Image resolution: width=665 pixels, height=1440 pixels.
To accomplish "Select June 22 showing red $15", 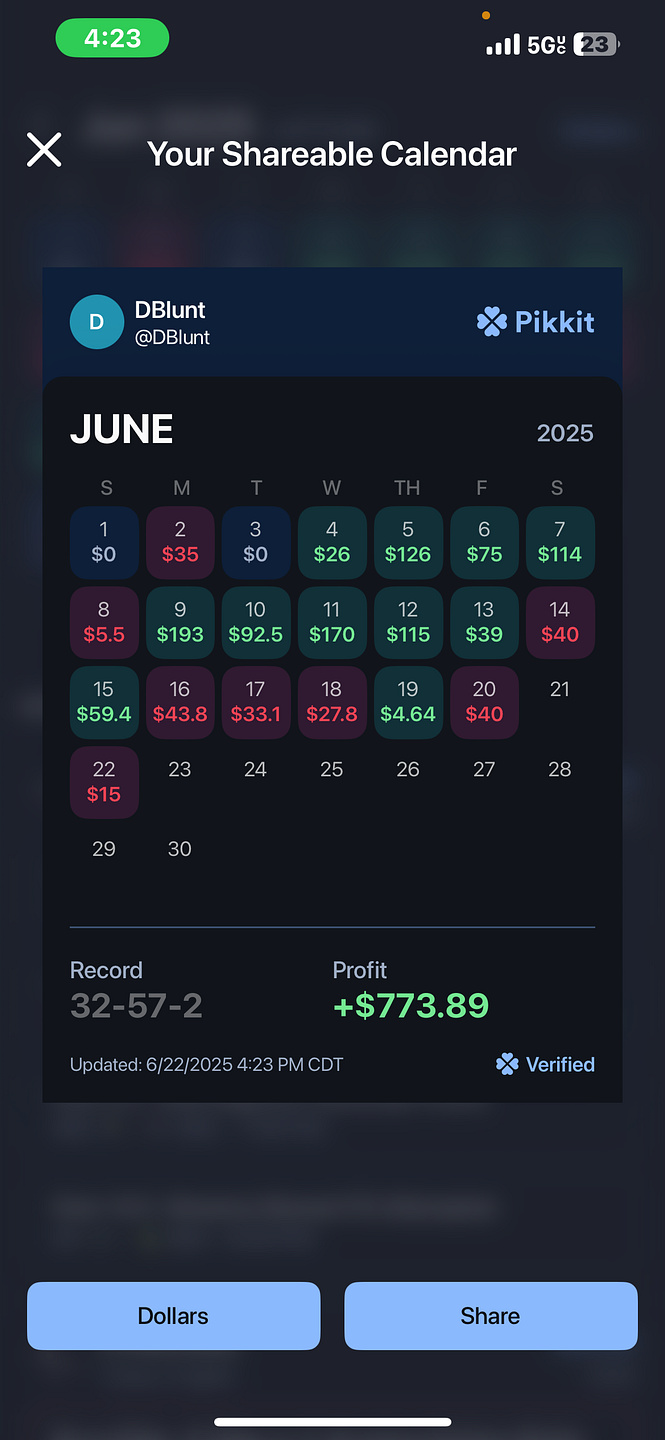I will click(104, 782).
